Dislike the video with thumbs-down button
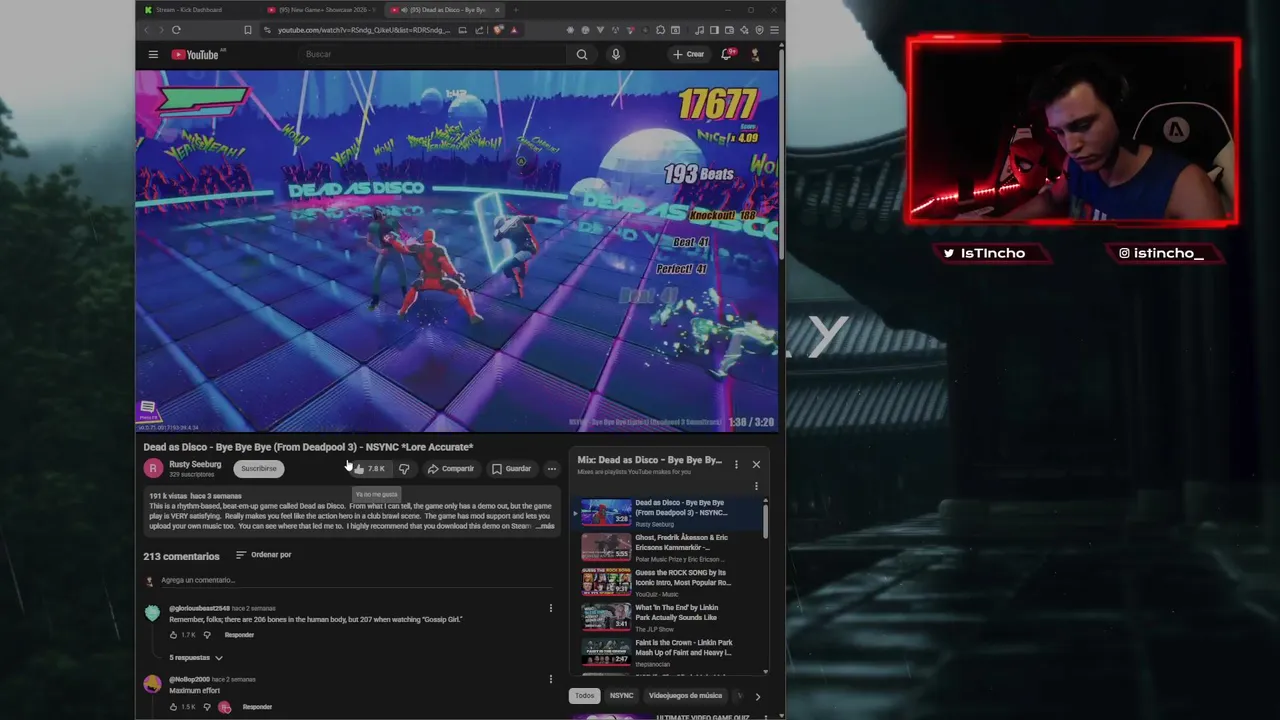1280x720 pixels. tap(404, 468)
